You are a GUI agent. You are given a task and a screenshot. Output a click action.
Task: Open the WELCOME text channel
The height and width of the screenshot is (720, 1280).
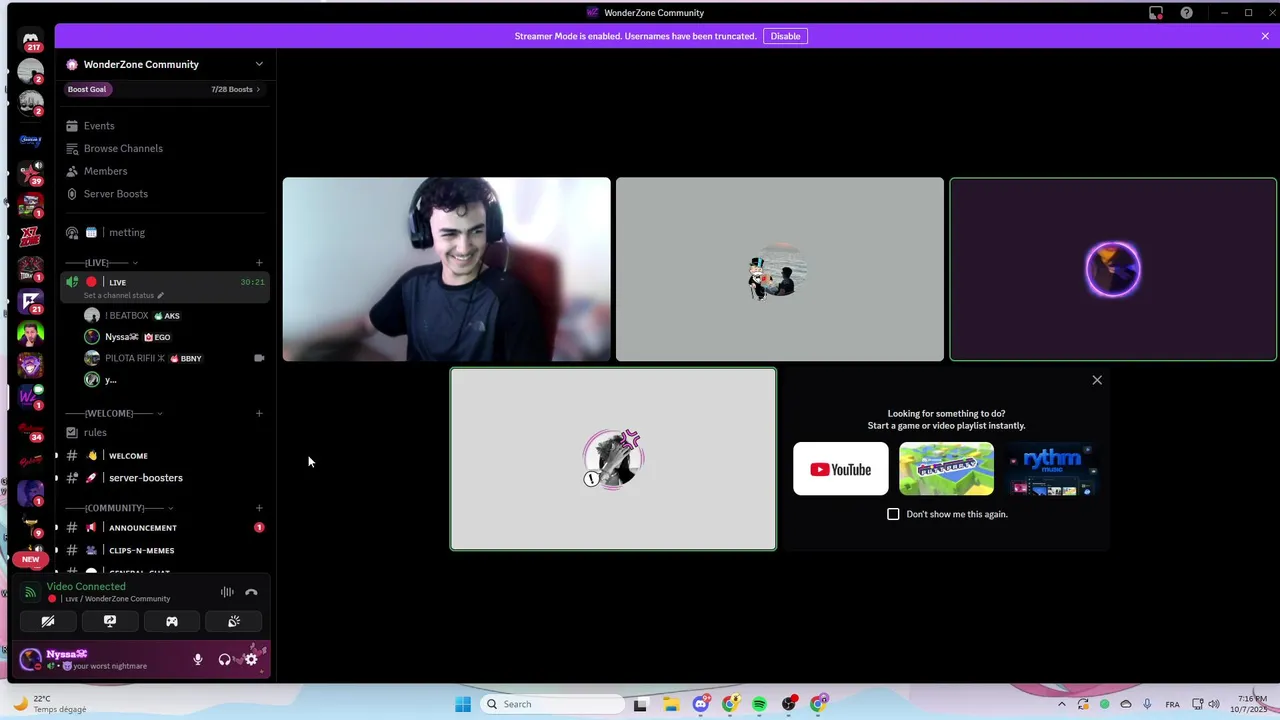165,455
